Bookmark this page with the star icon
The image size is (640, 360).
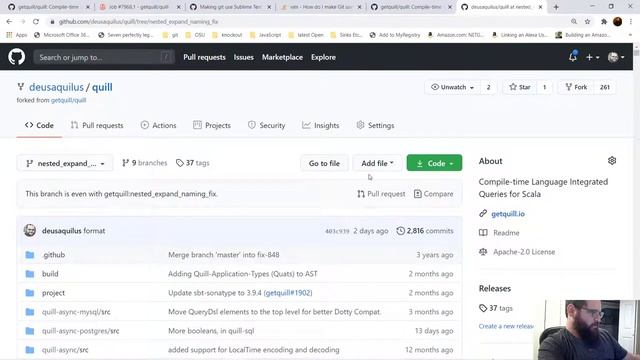pyautogui.click(x=587, y=22)
